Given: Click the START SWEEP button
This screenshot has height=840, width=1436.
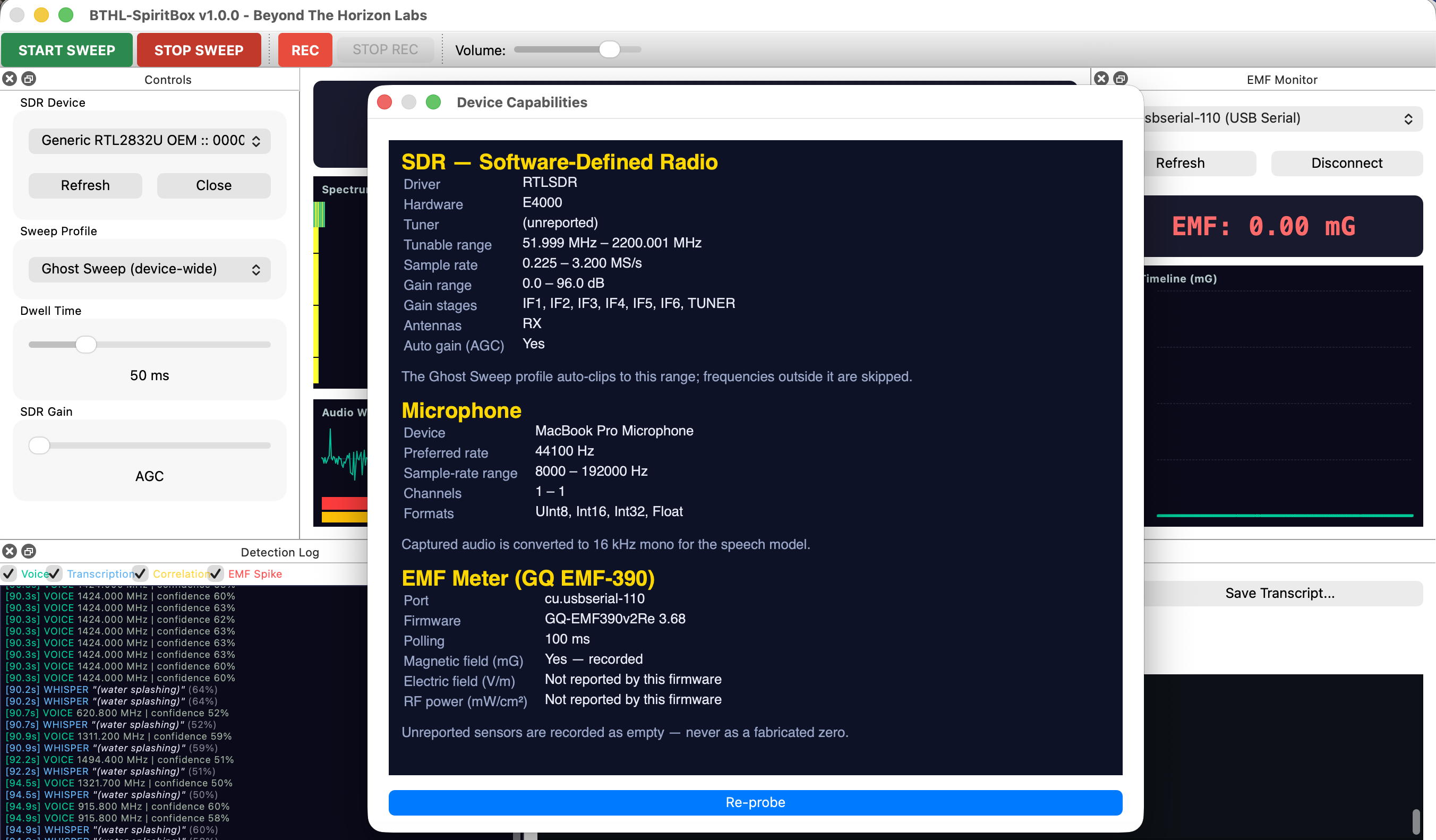Looking at the screenshot, I should (x=67, y=50).
